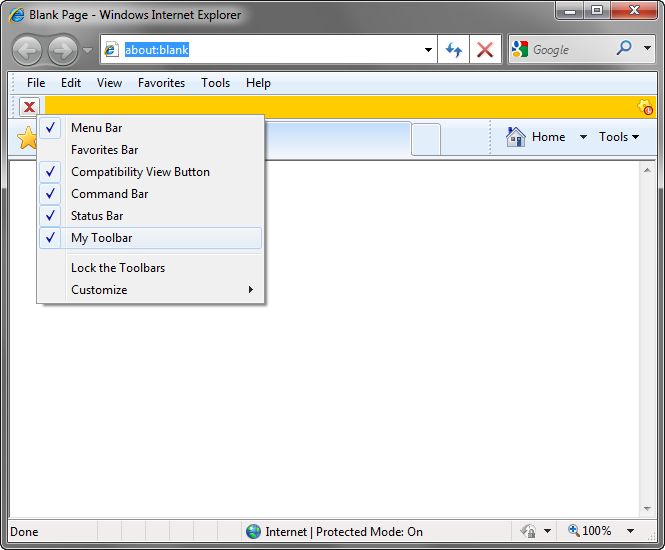Screen dimensions: 665x550
Task: Click the 100% zoom level button
Action: 590,530
